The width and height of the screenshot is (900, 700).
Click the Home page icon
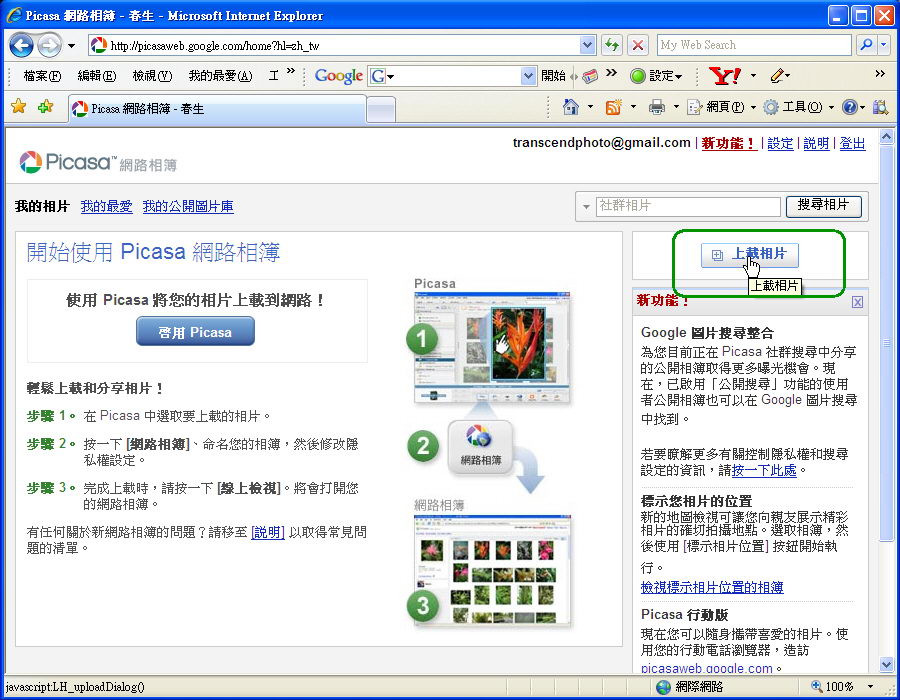point(571,107)
